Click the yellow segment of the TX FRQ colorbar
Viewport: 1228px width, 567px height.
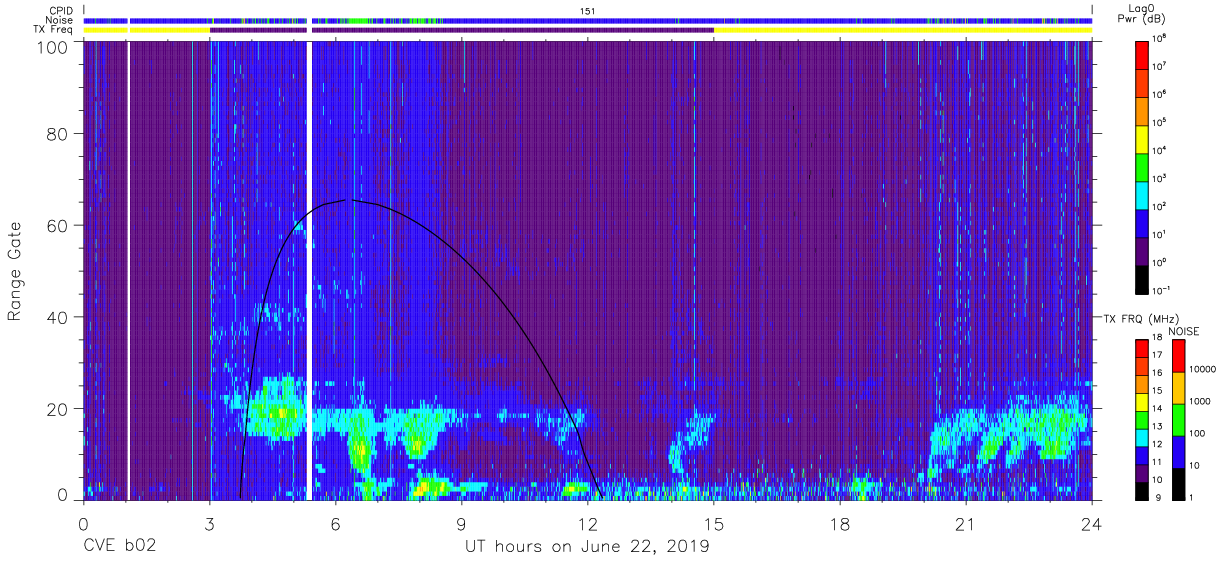tap(1143, 401)
